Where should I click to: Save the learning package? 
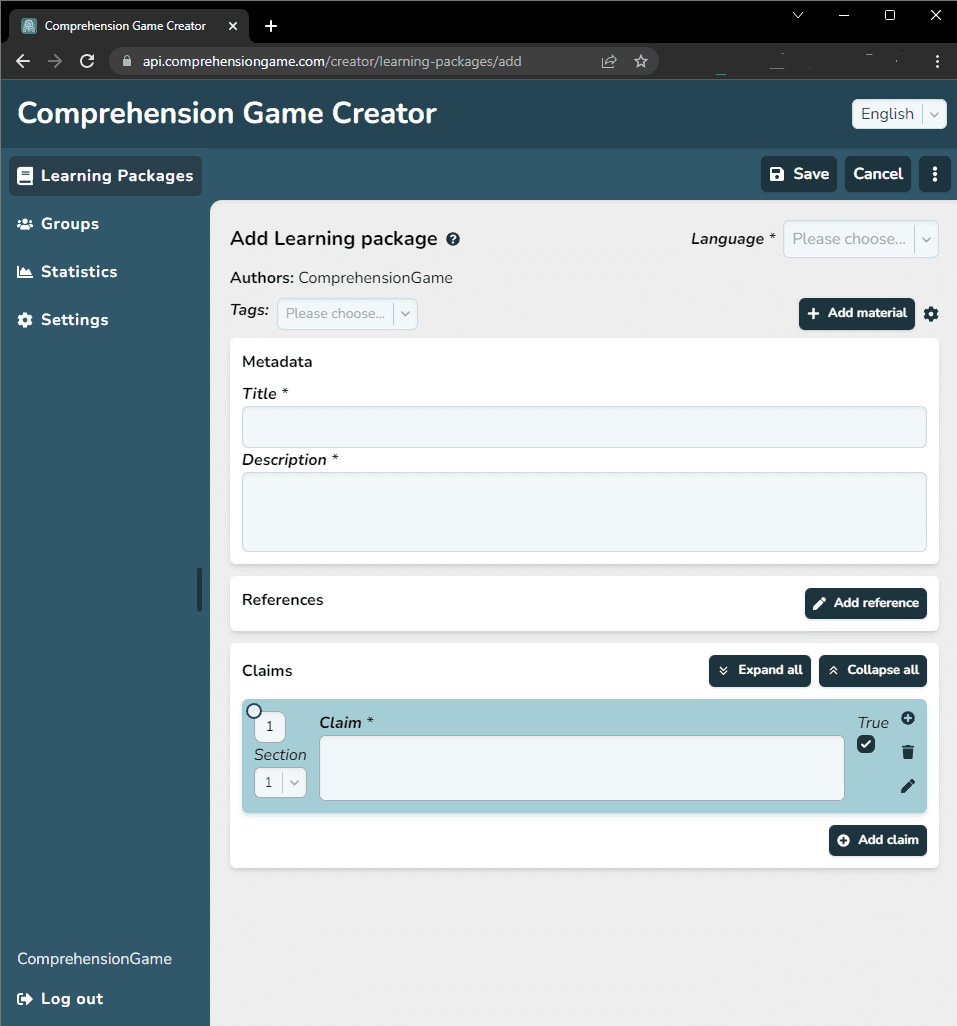pyautogui.click(x=798, y=173)
